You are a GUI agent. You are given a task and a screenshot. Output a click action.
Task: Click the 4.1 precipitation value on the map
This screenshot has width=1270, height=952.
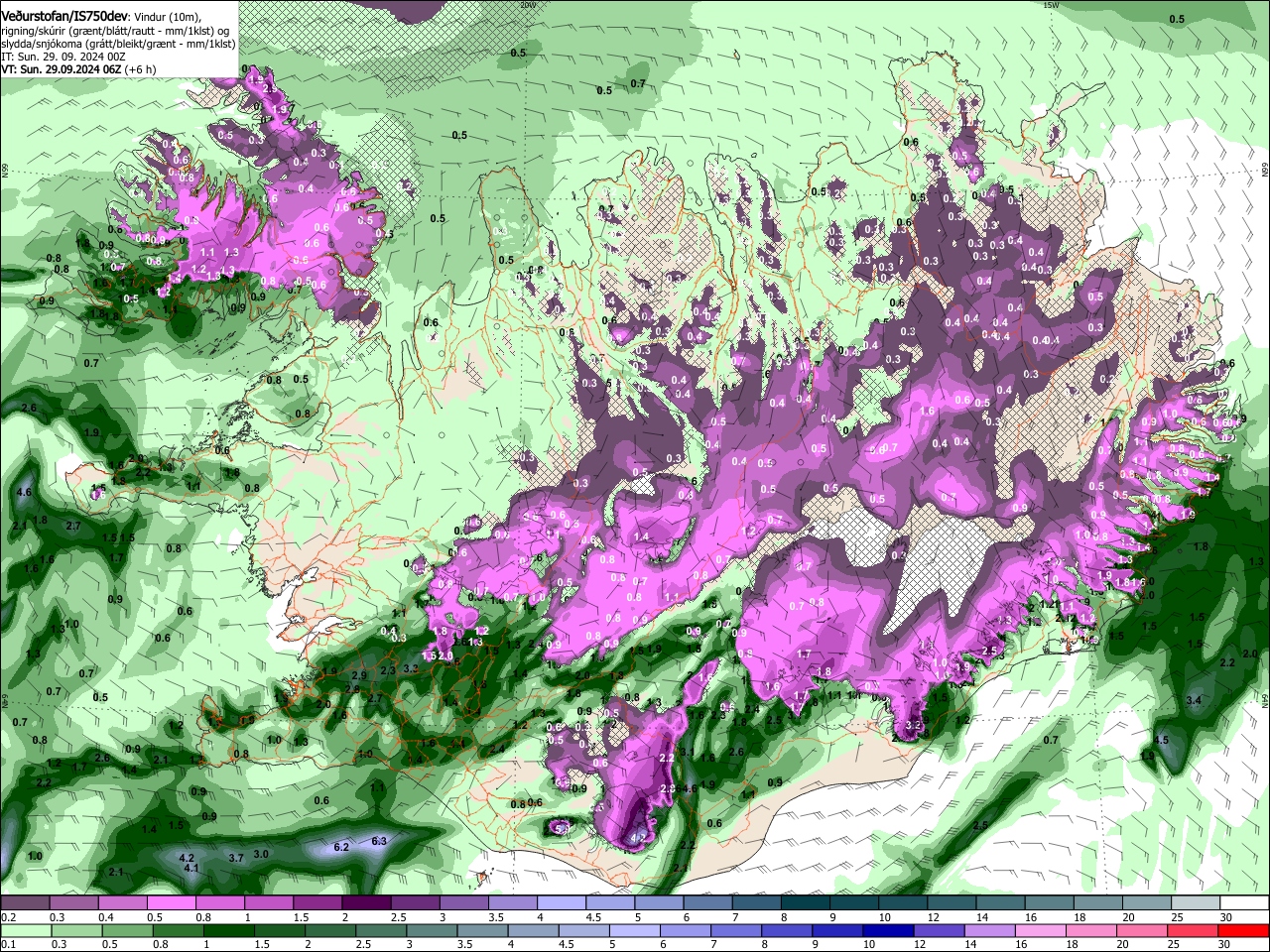pyautogui.click(x=192, y=869)
